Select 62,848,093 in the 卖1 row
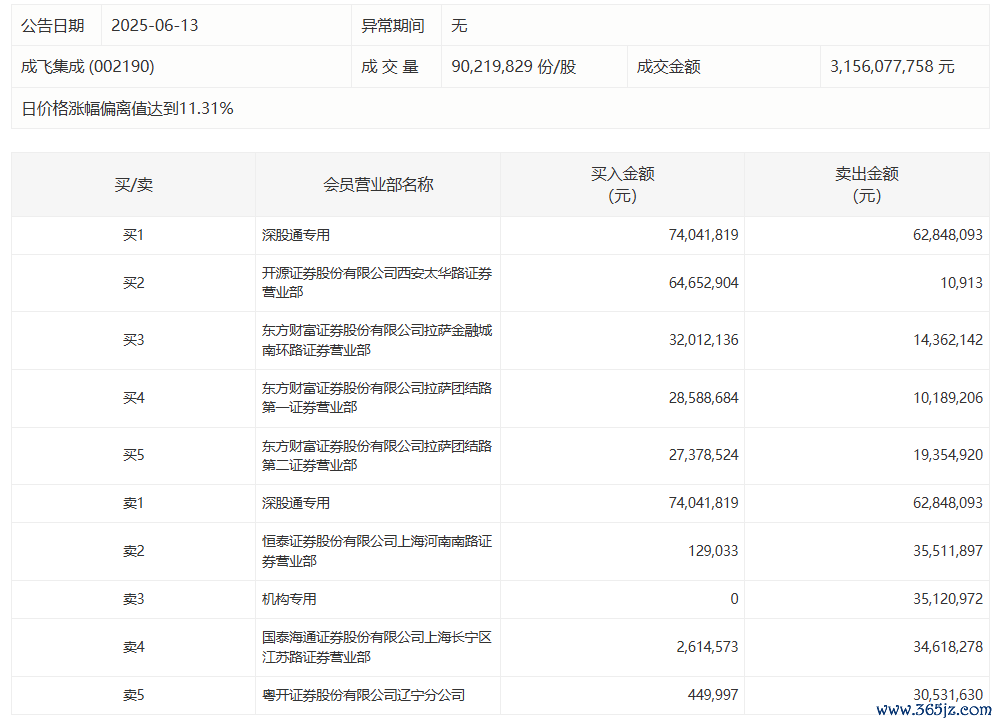999x725 pixels. (948, 503)
